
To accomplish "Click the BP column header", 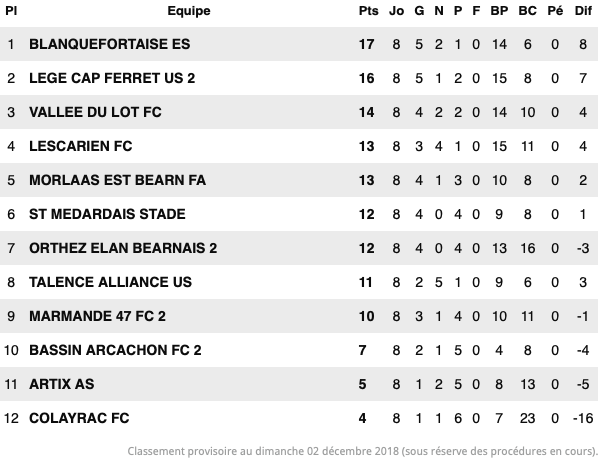I will tap(499, 11).
